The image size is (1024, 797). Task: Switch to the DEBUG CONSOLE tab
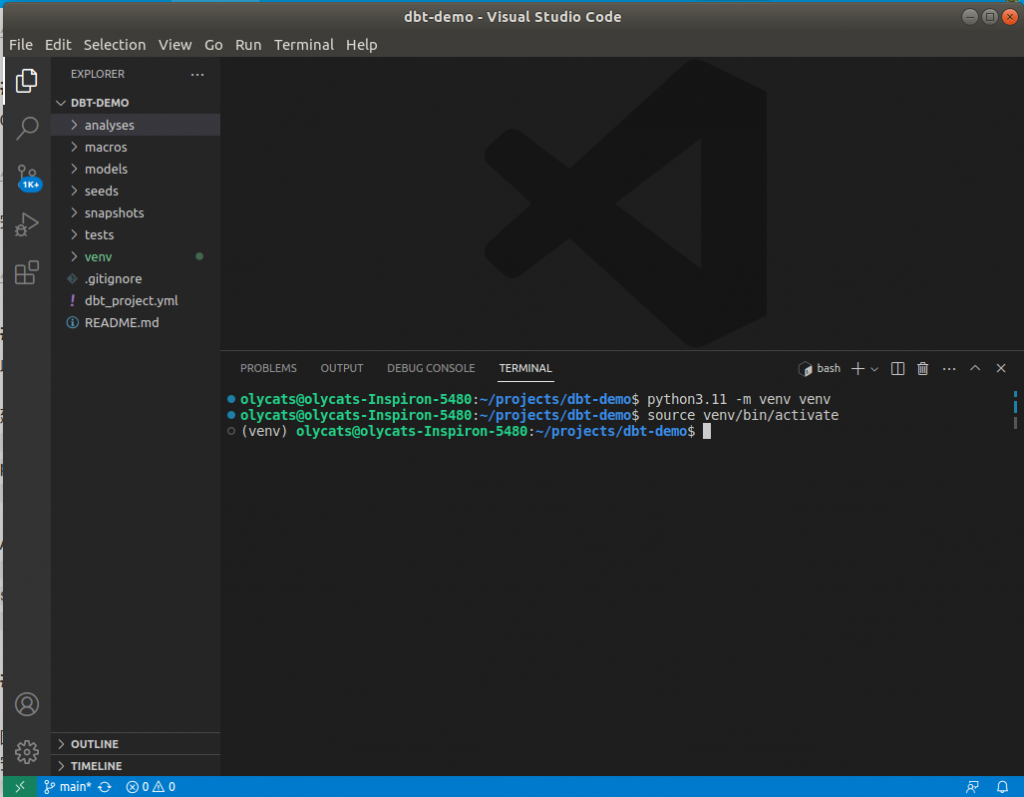(x=431, y=368)
